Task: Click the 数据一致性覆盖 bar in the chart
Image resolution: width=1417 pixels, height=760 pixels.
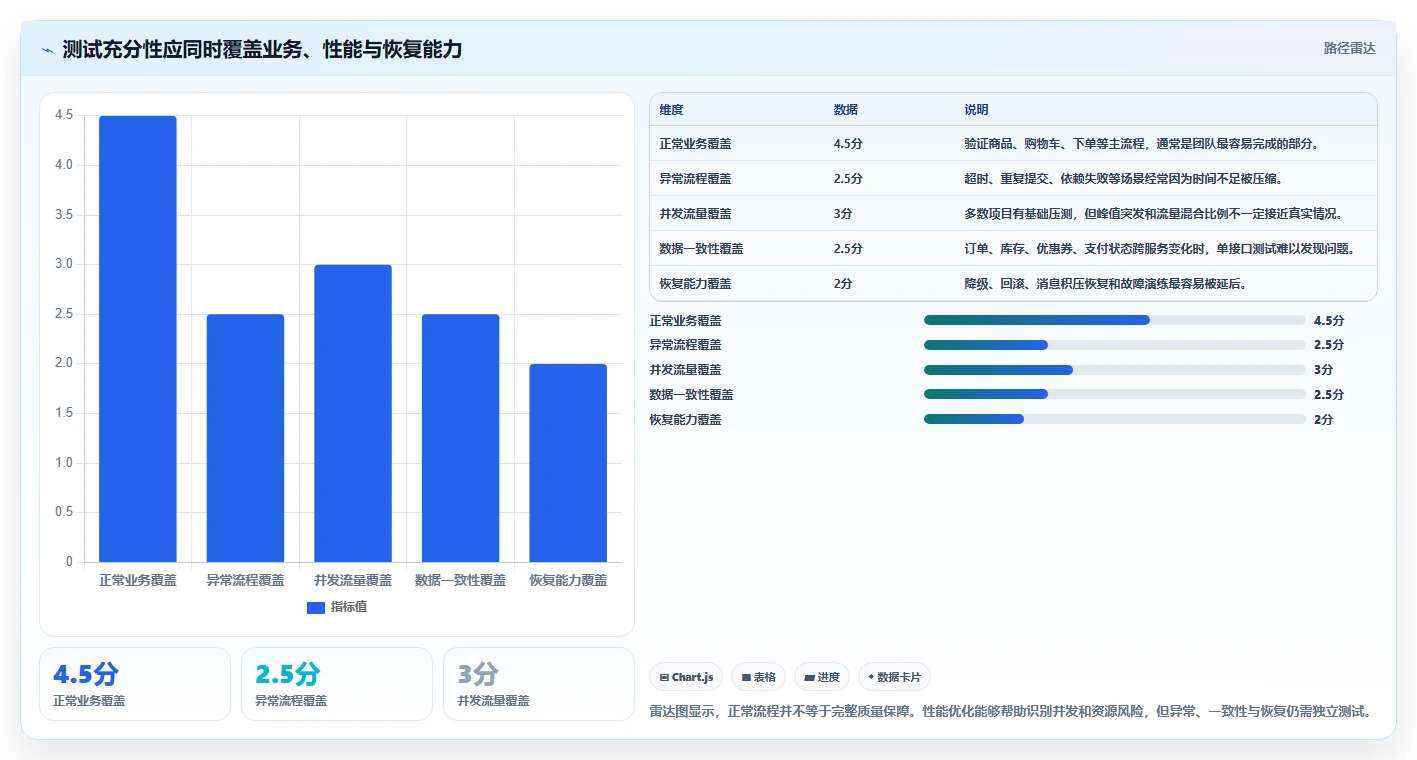Action: (460, 438)
